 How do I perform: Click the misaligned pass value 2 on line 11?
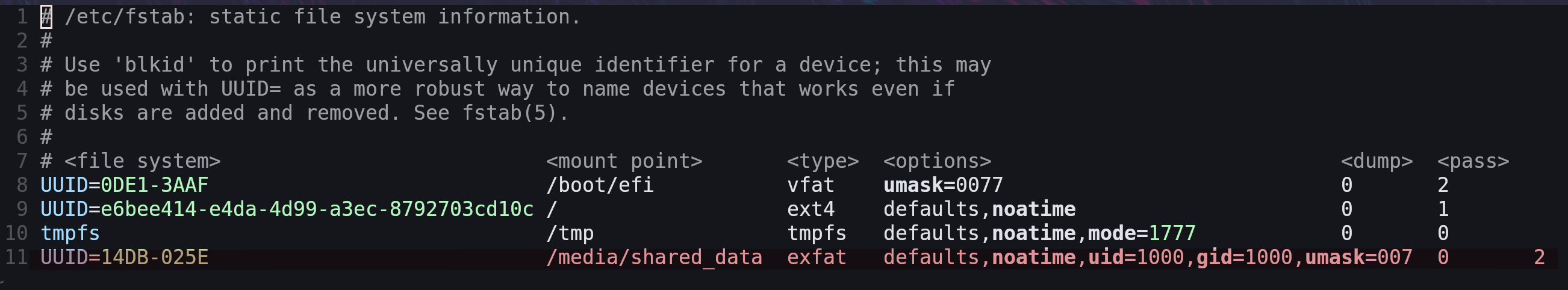(x=1539, y=257)
